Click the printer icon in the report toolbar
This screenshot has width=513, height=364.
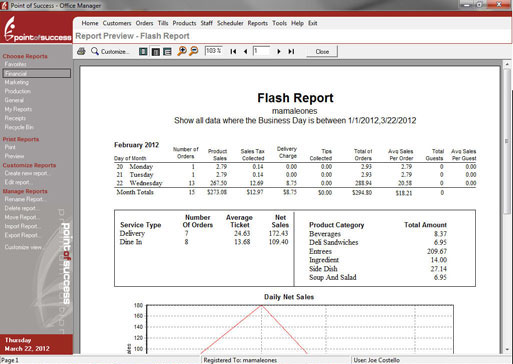point(81,51)
